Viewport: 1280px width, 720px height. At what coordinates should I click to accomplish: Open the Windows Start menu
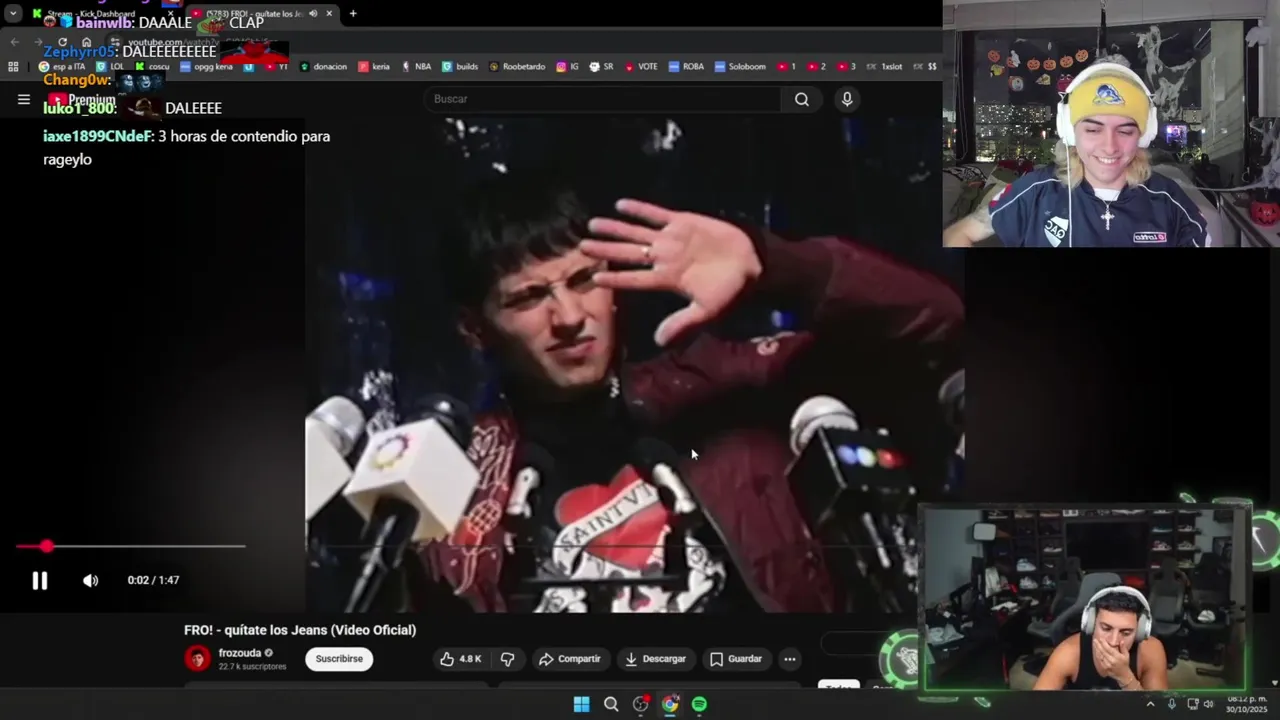pyautogui.click(x=581, y=704)
